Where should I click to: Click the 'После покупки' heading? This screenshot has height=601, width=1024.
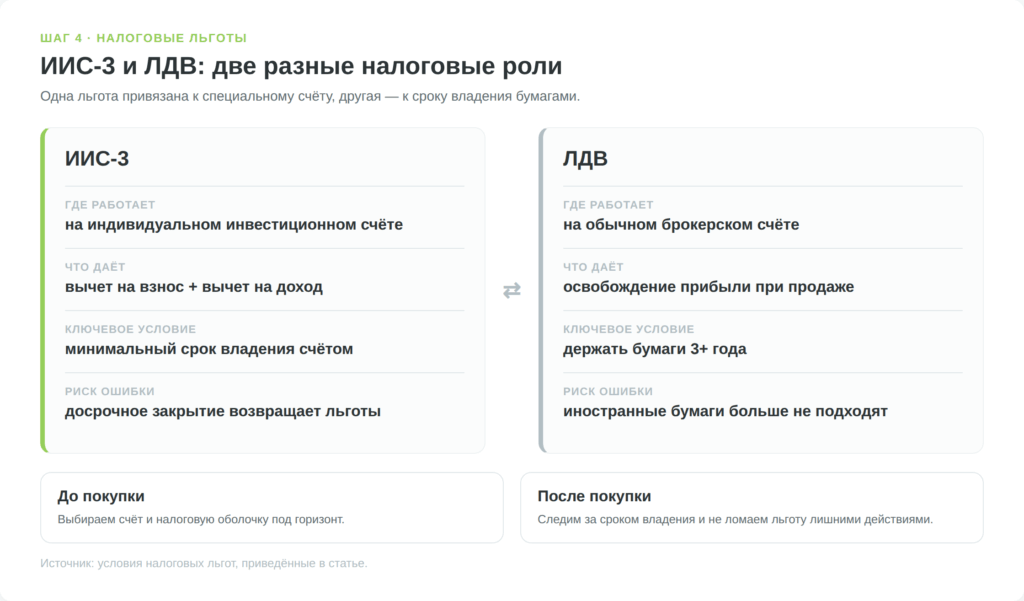coord(594,496)
